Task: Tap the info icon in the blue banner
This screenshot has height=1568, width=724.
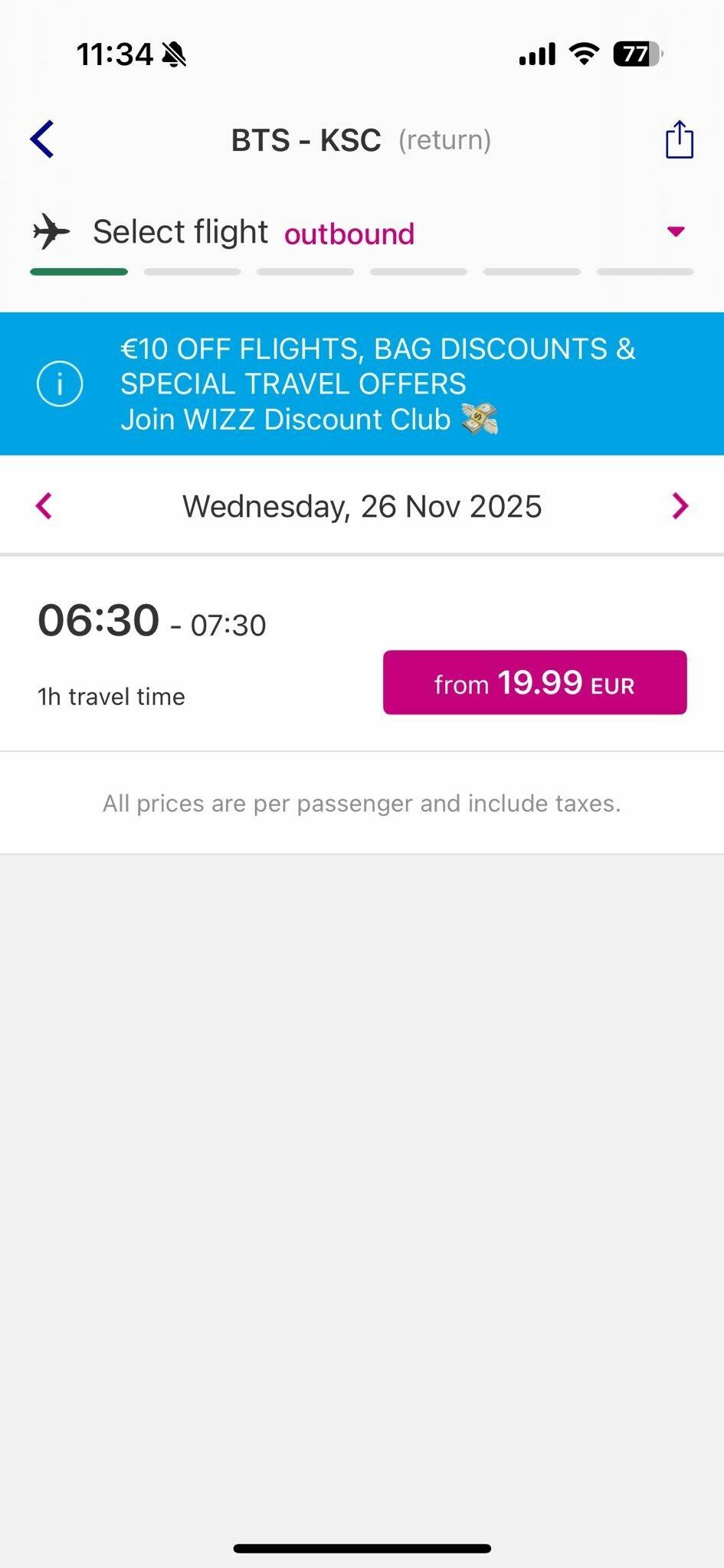Action: pos(60,384)
